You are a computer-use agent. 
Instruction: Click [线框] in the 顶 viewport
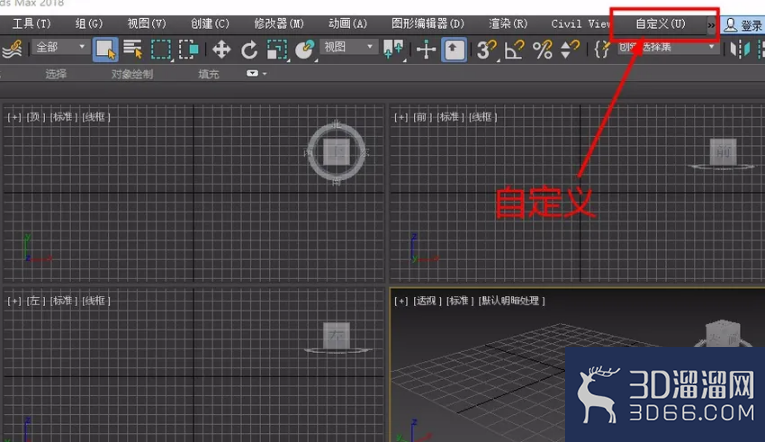point(96,117)
